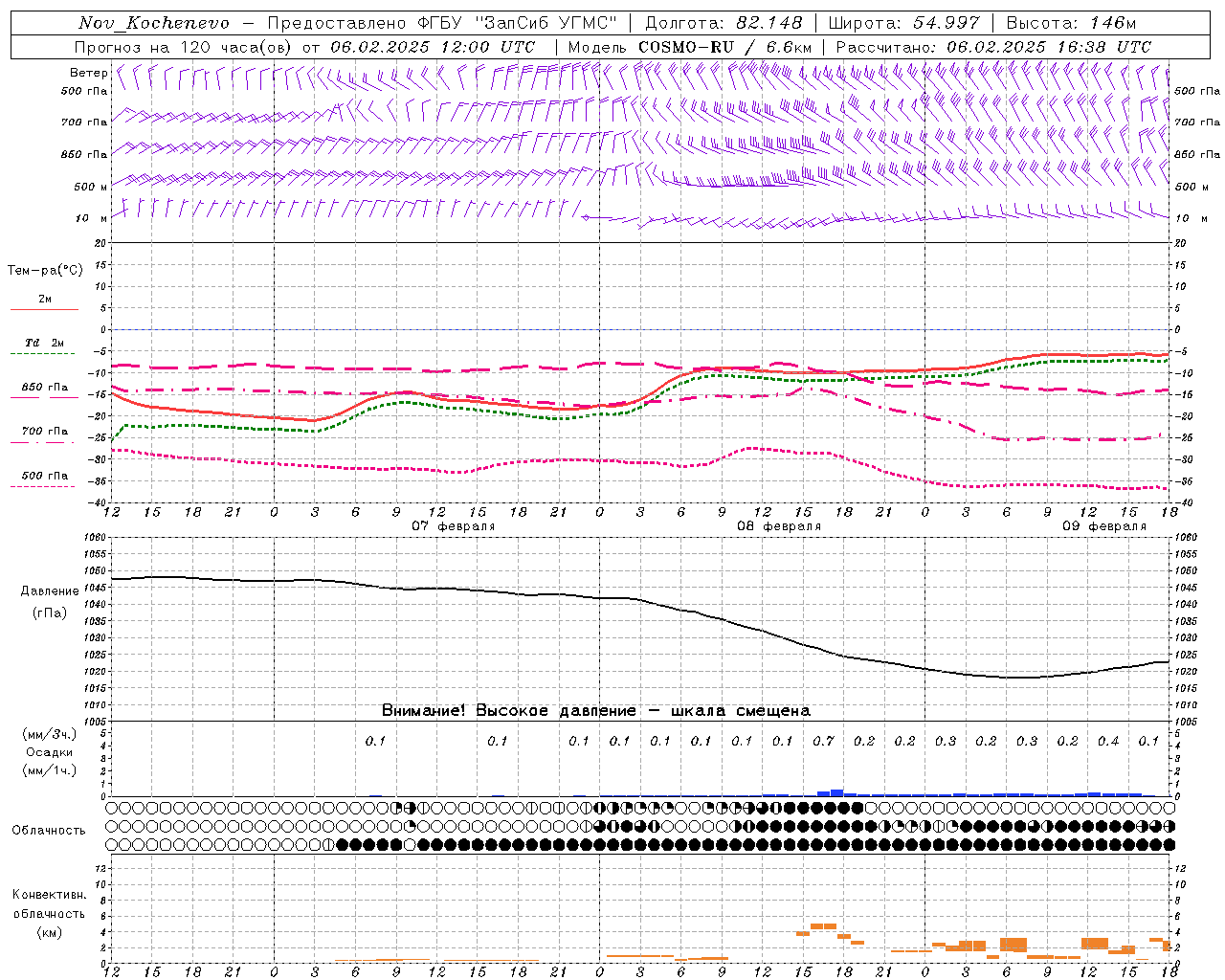The width and height of the screenshot is (1225, 980).
Task: Click the '850 гПа' temperature legend entry
Action: point(45,388)
